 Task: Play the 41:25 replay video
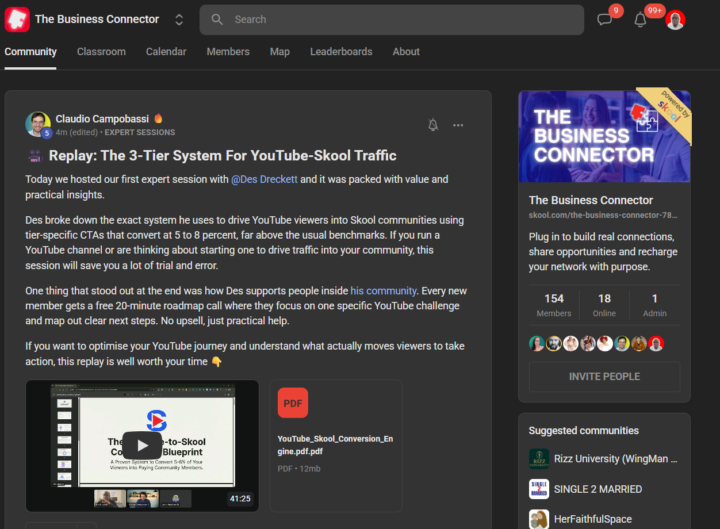point(142,445)
